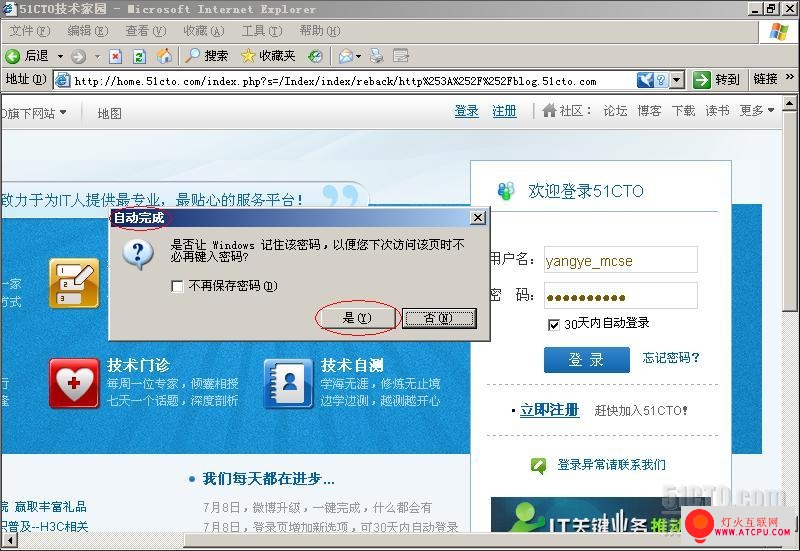Click 否(N) button in dialog
The image size is (800, 551).
coord(439,318)
